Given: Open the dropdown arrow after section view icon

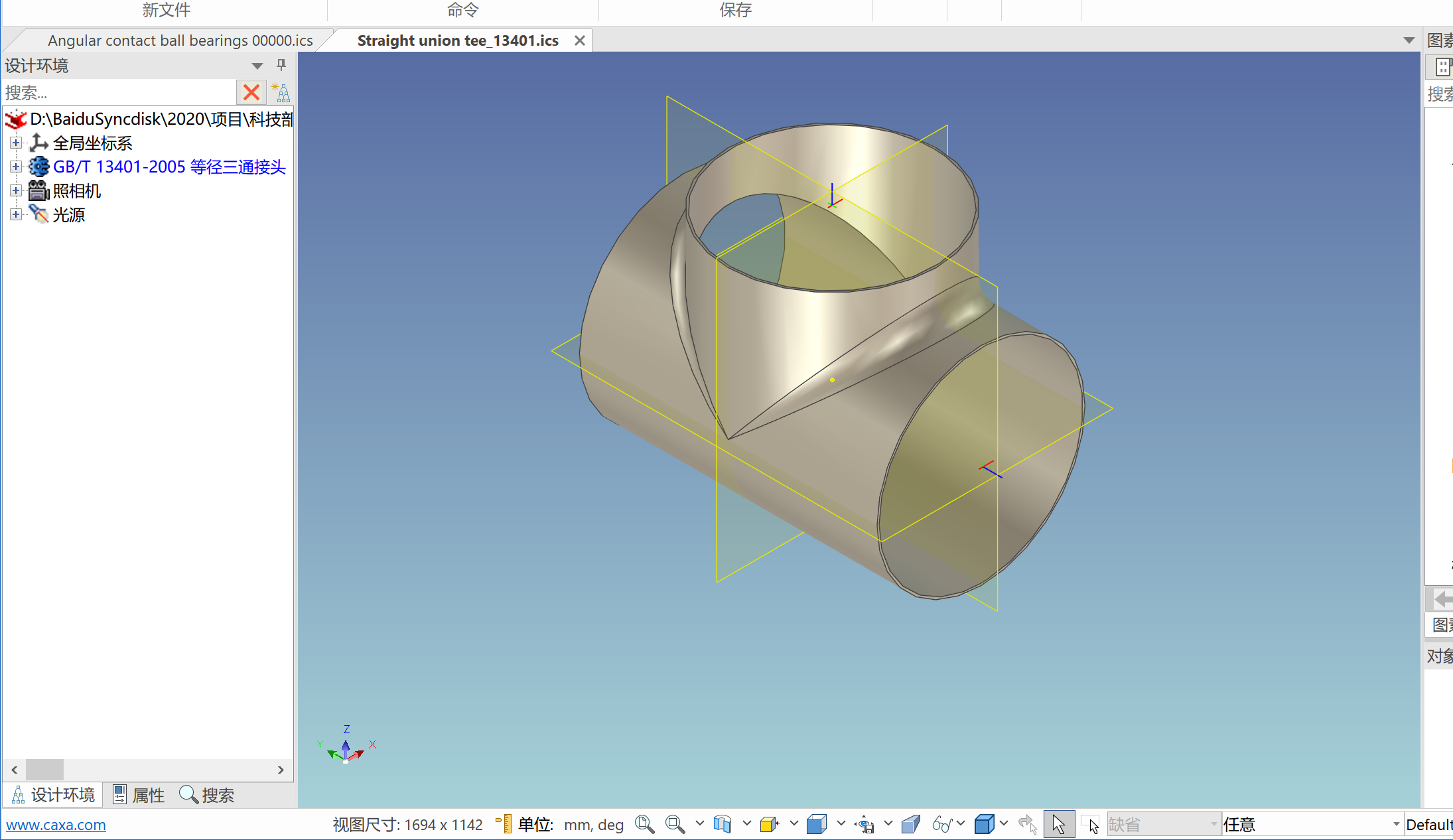Looking at the screenshot, I should [x=746, y=823].
